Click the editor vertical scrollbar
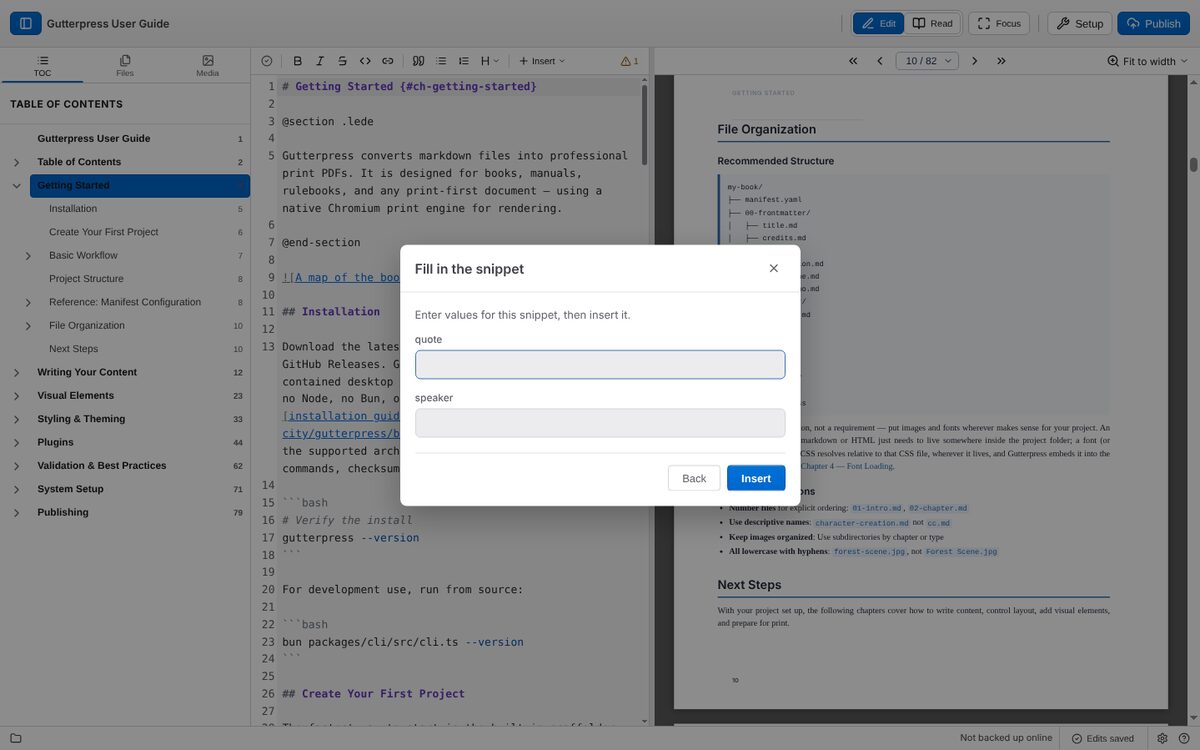Screen dimensions: 1200x750 (x=645, y=124)
